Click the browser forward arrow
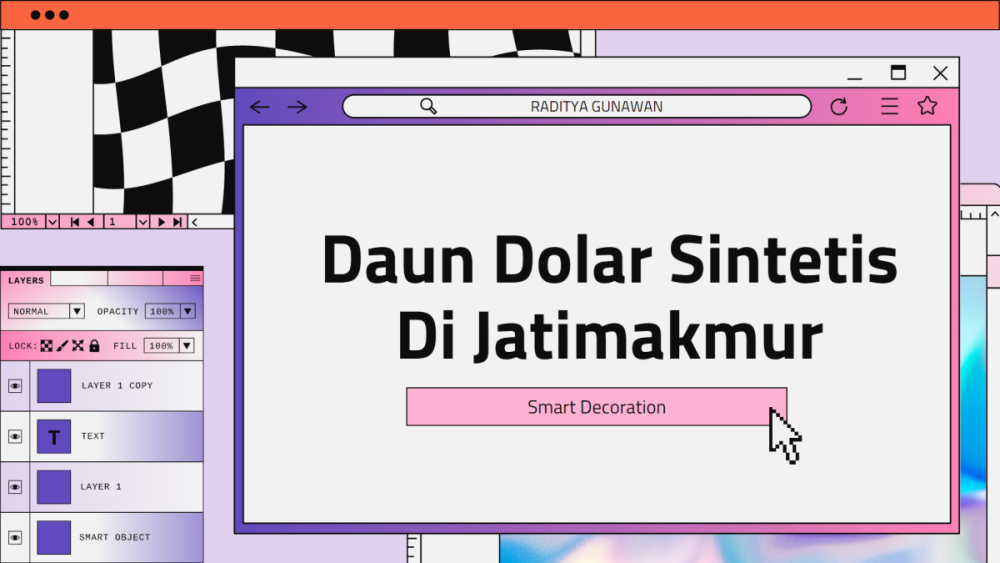 tap(297, 106)
